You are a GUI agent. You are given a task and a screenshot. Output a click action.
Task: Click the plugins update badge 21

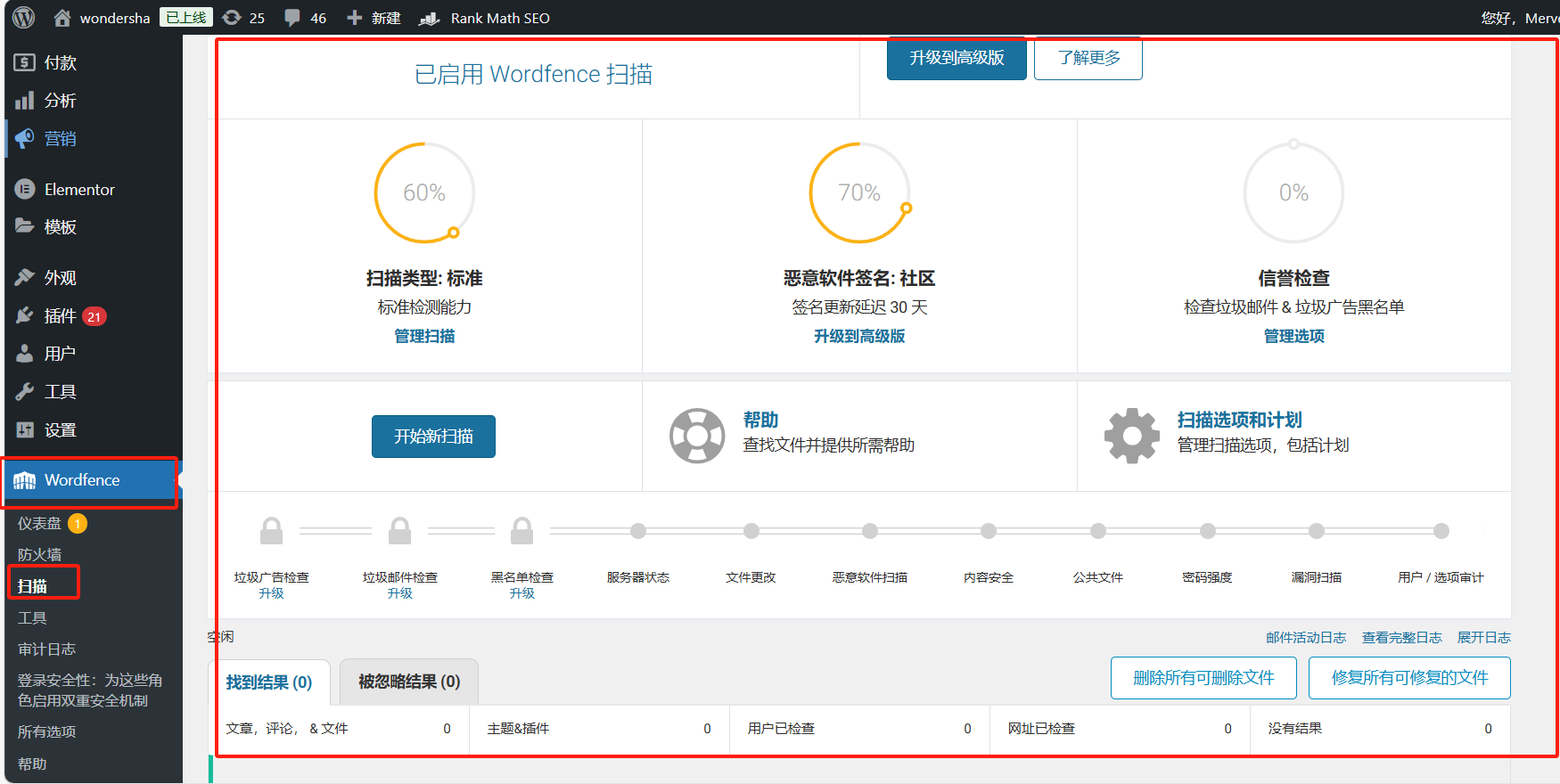click(94, 316)
